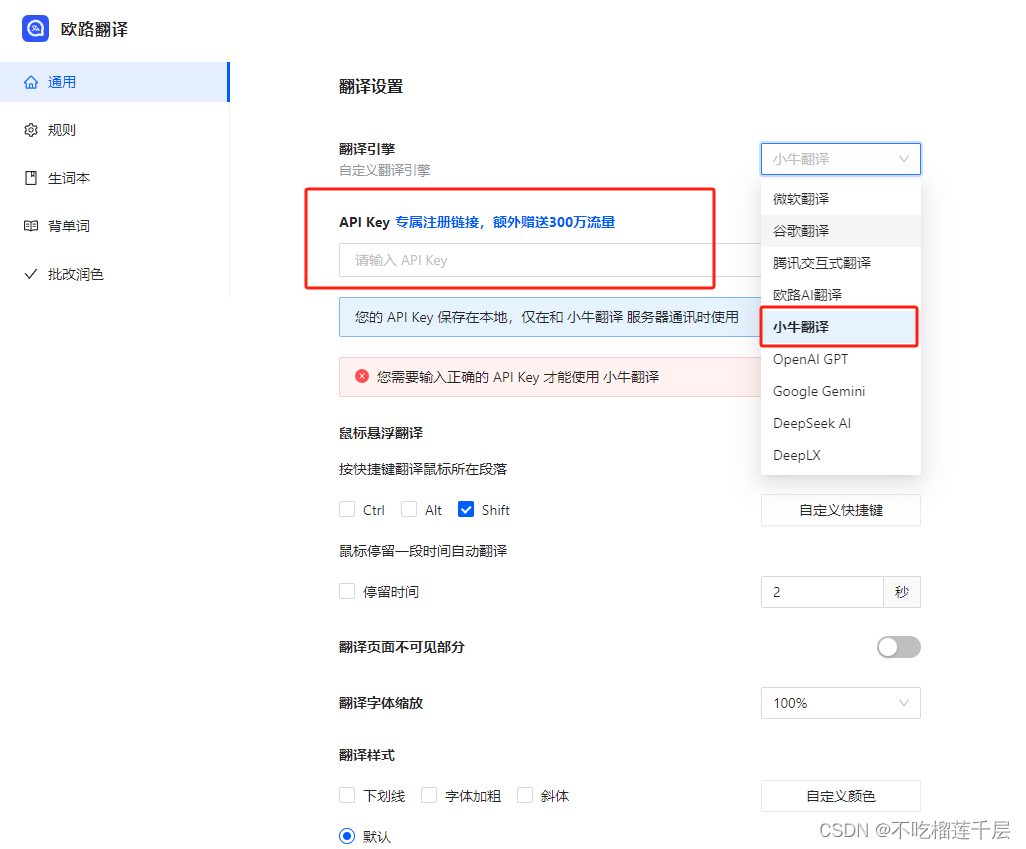Switch to the 背单词 page
The width and height of the screenshot is (1026, 849).
tap(115, 226)
